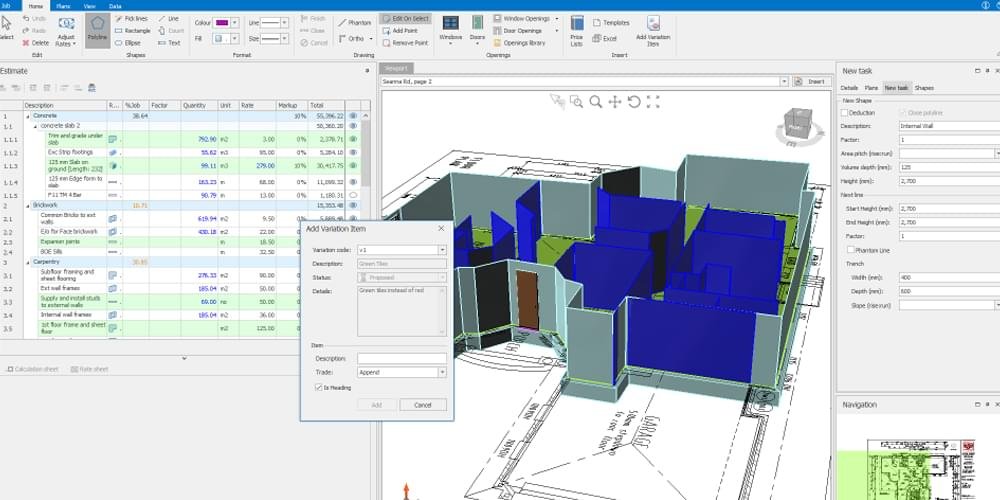This screenshot has width=1000, height=500.
Task: Open Price Lists
Action: pos(577,31)
